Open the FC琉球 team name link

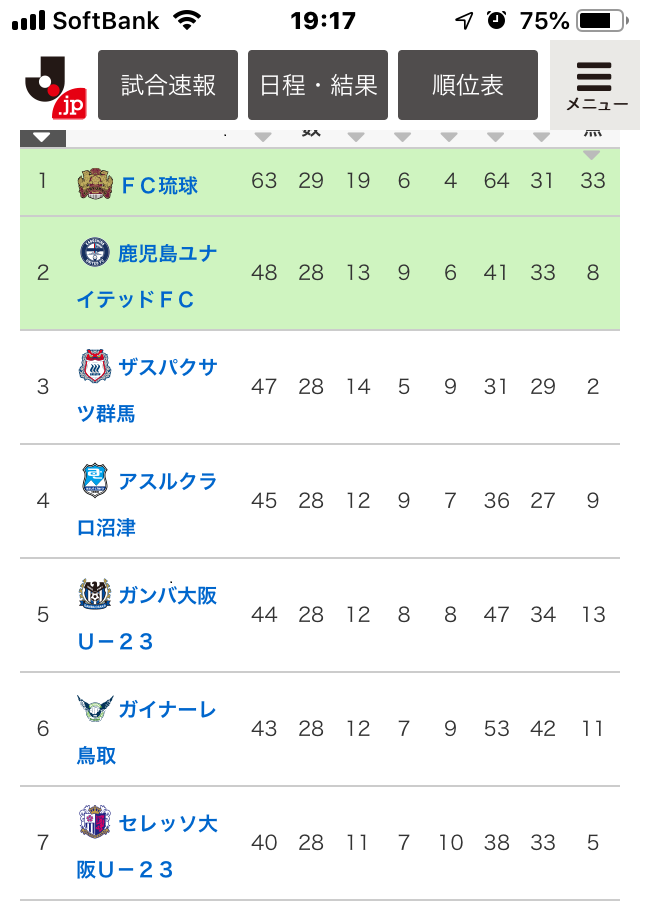[x=160, y=185]
